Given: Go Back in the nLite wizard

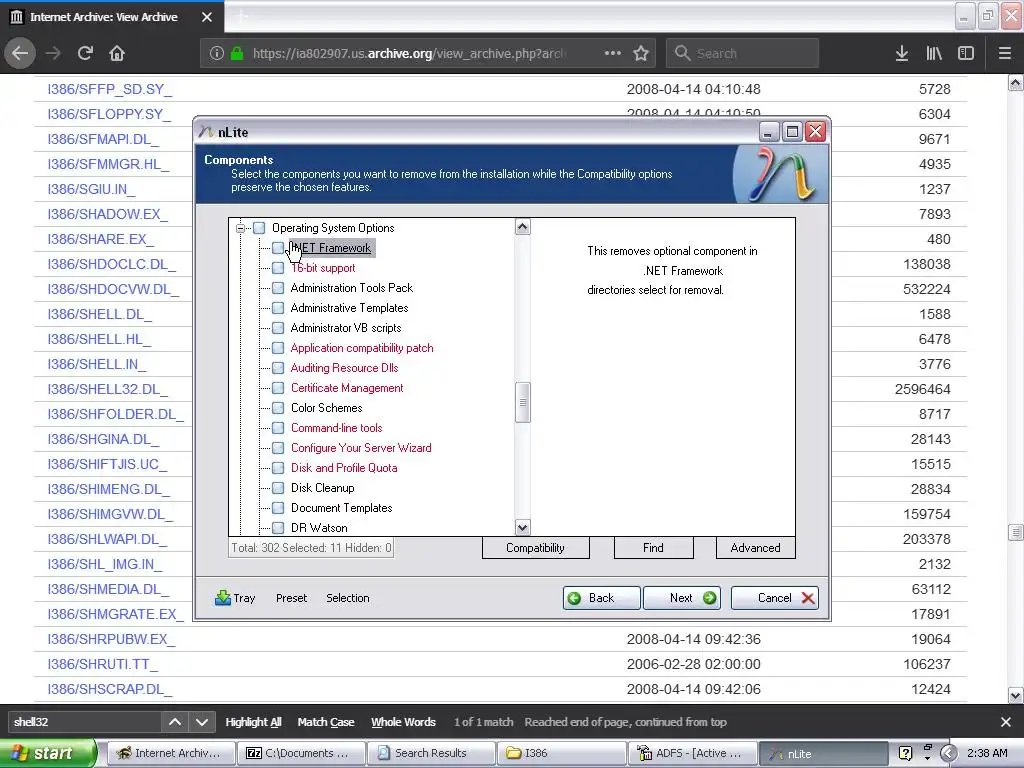Looking at the screenshot, I should point(601,598).
